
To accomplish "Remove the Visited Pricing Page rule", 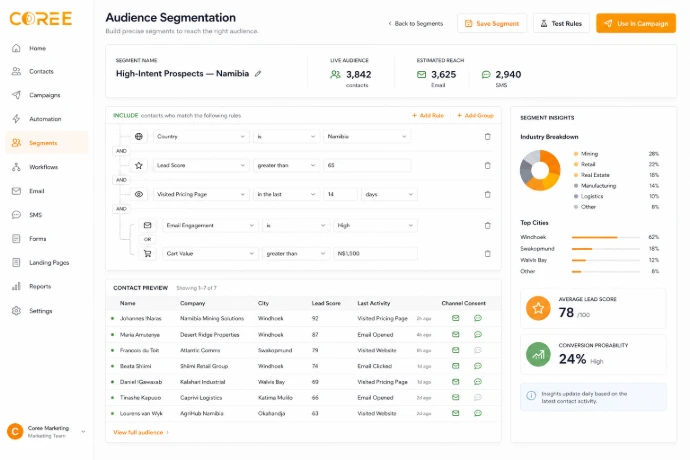I will point(487,194).
